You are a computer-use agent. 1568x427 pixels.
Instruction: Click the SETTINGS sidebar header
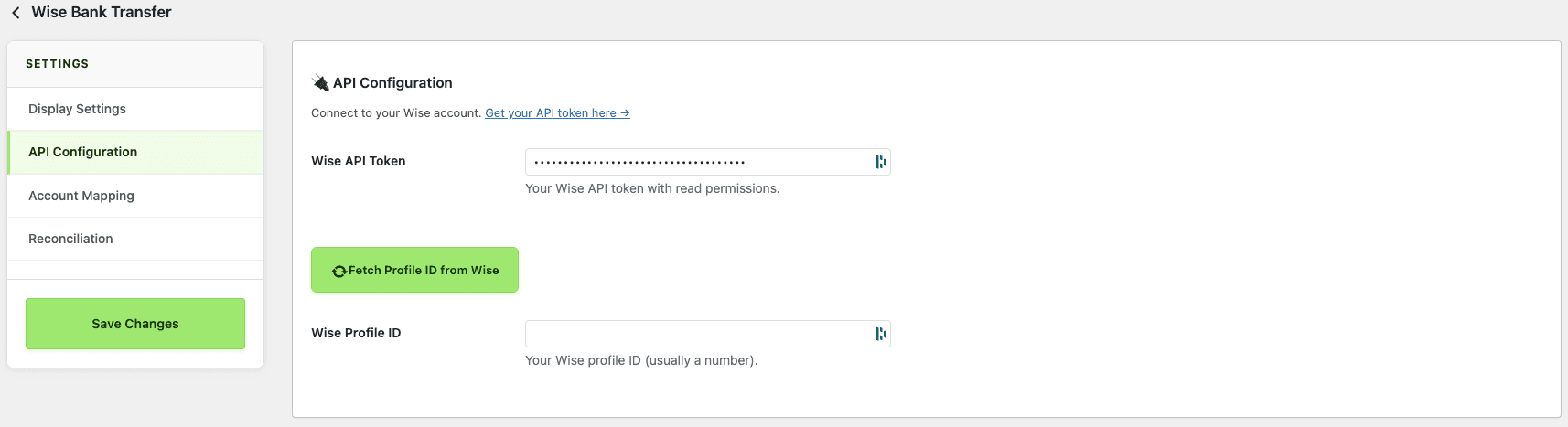(57, 64)
